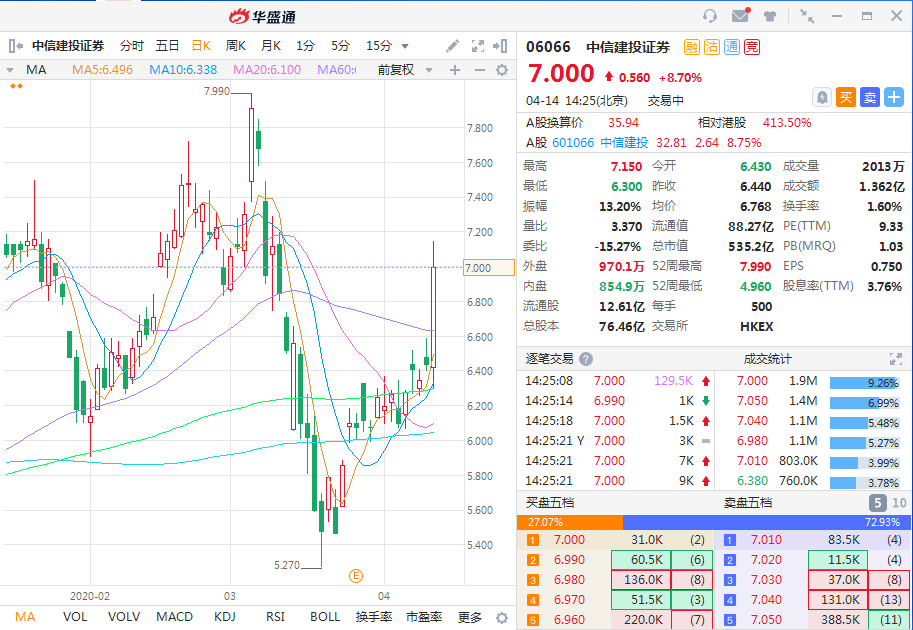Expand the MA indicator selector arrow
Viewport: 913px width, 630px height.
(10, 70)
